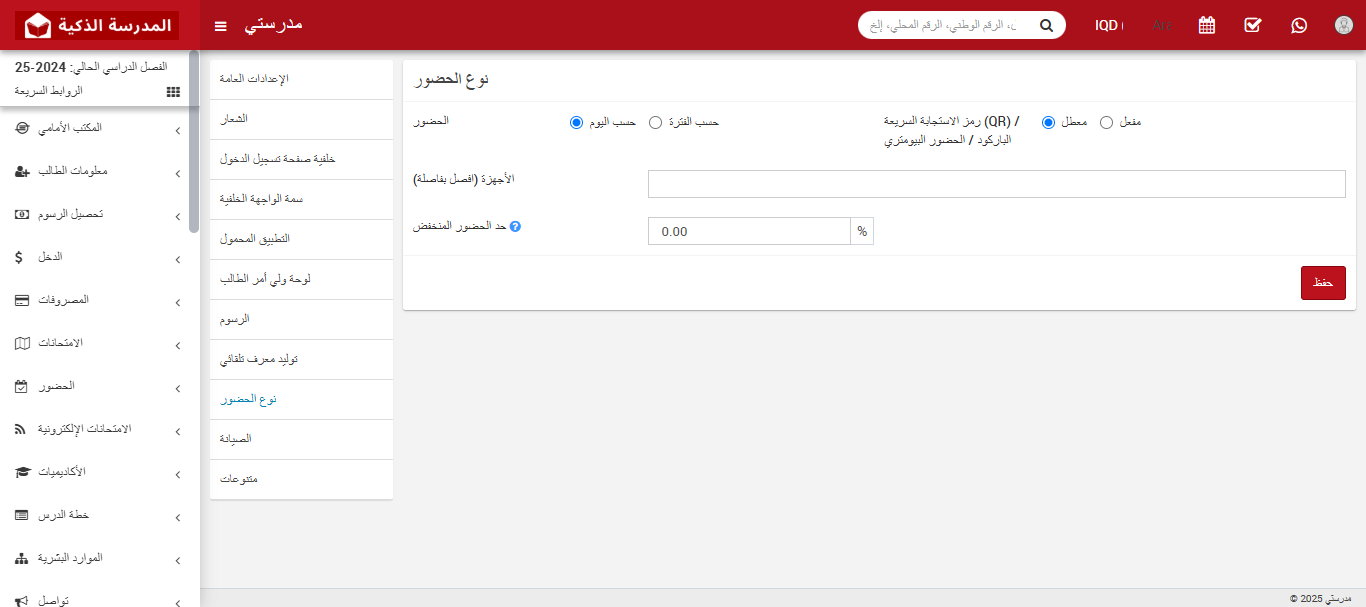Click the IQD currency selector
The image size is (1366, 607).
(x=1108, y=25)
